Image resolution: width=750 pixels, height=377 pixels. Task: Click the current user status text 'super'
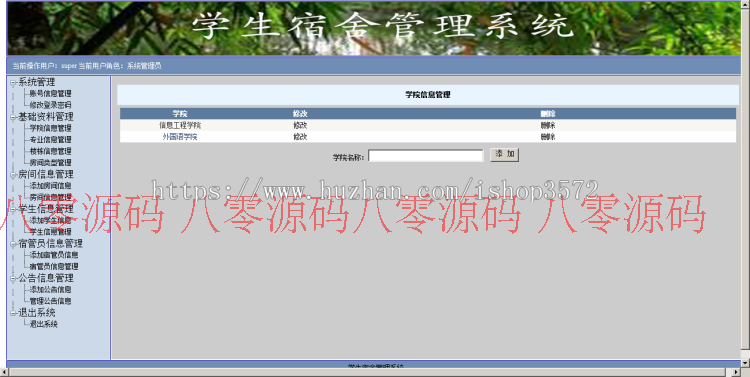69,66
